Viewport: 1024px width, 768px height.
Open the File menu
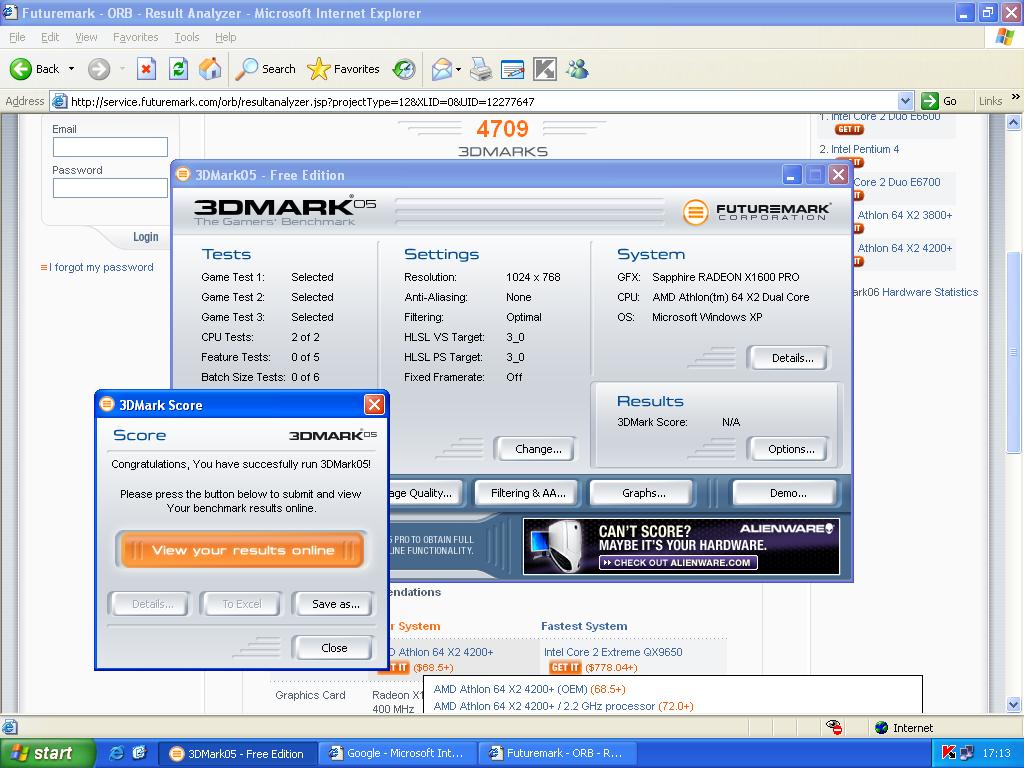click(x=17, y=37)
